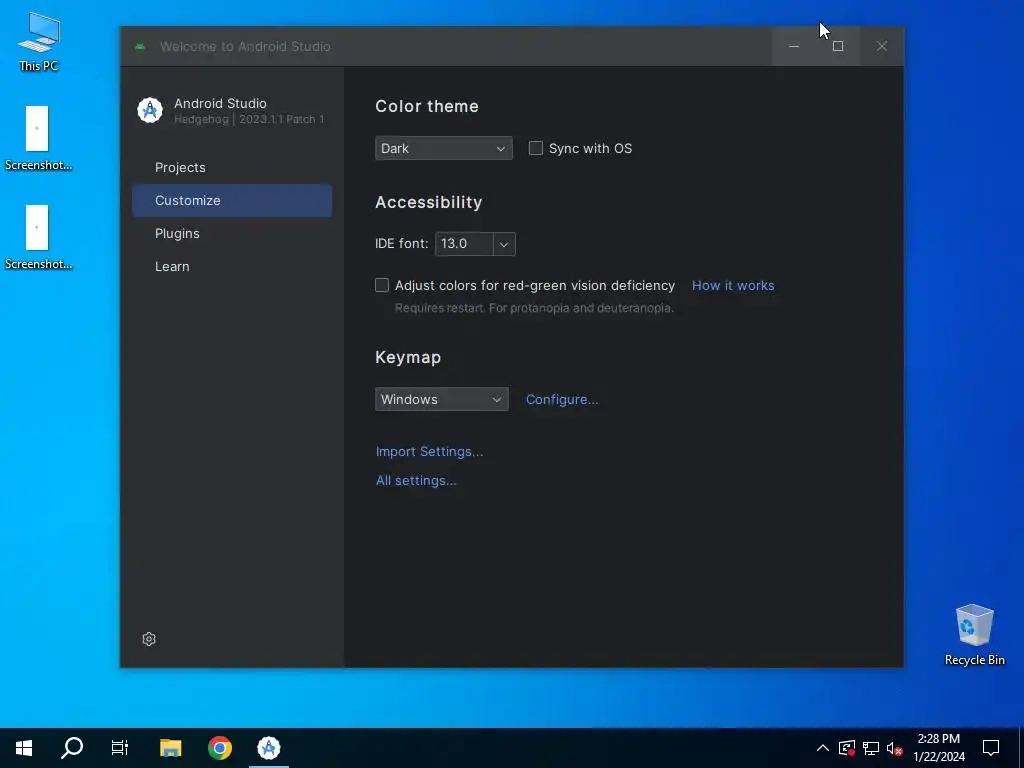Viewport: 1024px width, 768px height.
Task: Open Task View in the taskbar
Action: 120,748
